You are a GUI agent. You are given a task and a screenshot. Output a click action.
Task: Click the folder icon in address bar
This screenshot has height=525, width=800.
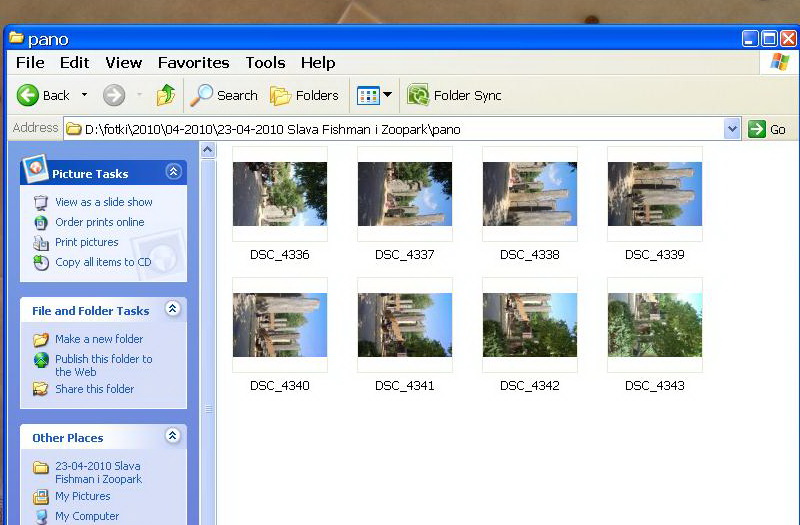[x=74, y=129]
